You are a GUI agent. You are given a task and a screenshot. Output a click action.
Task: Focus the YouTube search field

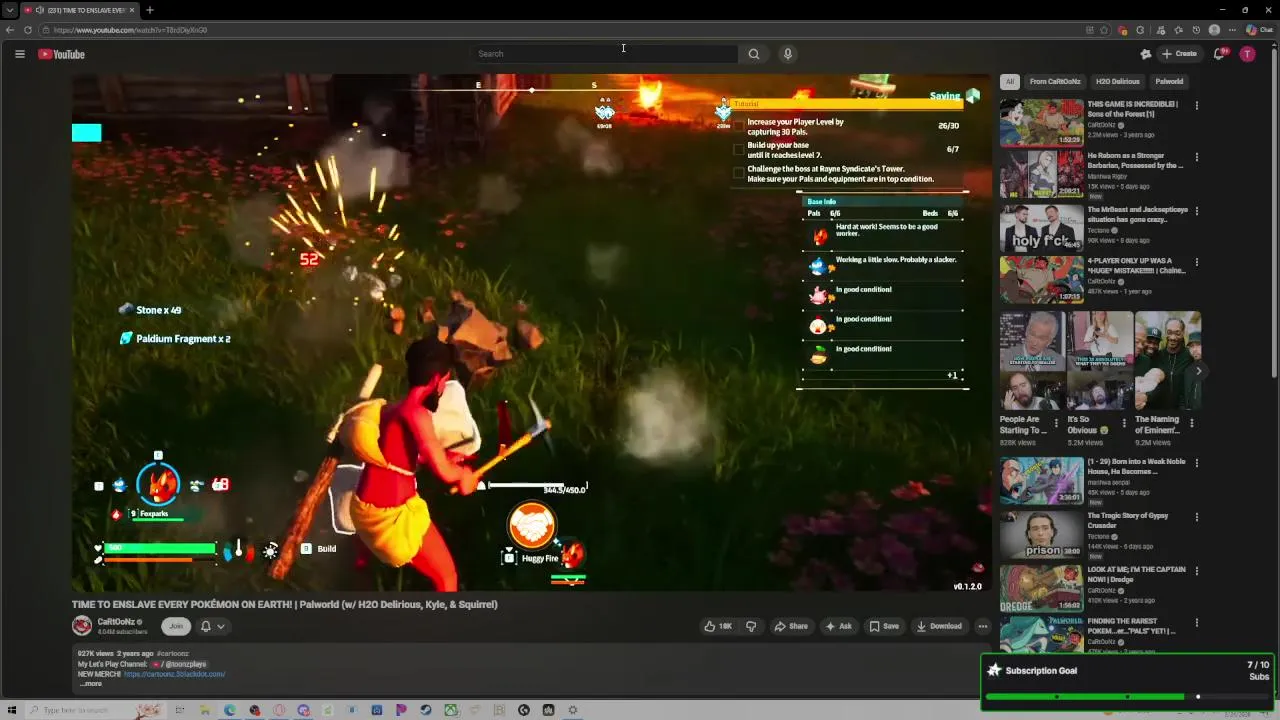coord(605,54)
